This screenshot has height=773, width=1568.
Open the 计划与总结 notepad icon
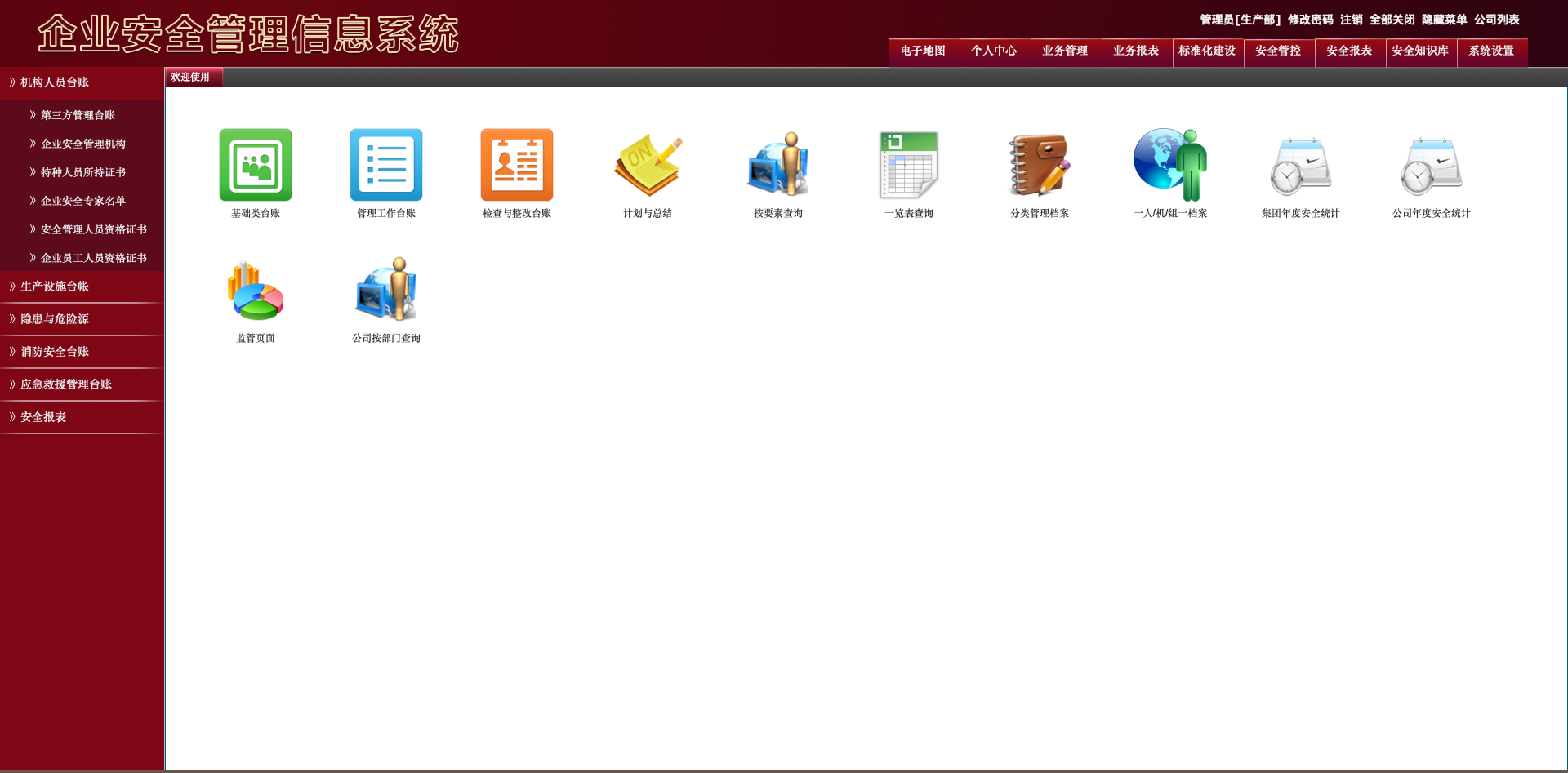click(647, 165)
